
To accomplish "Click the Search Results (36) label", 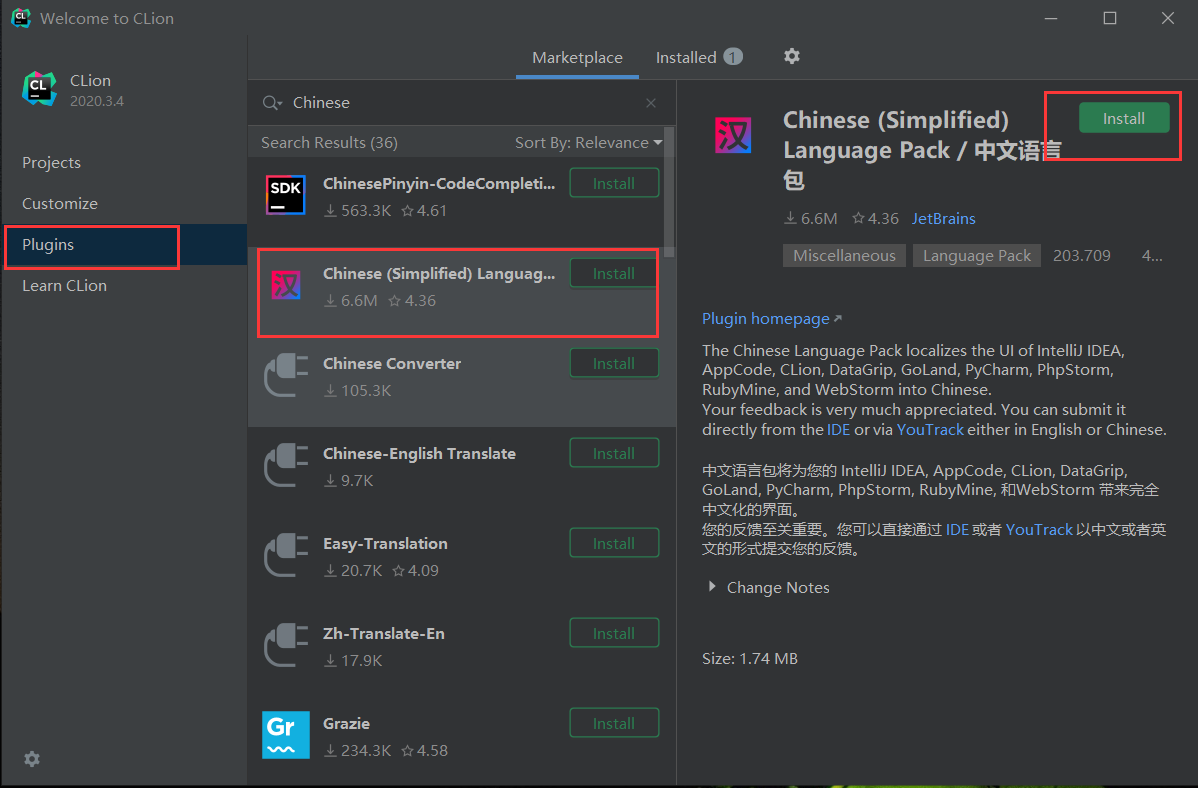I will click(x=329, y=142).
